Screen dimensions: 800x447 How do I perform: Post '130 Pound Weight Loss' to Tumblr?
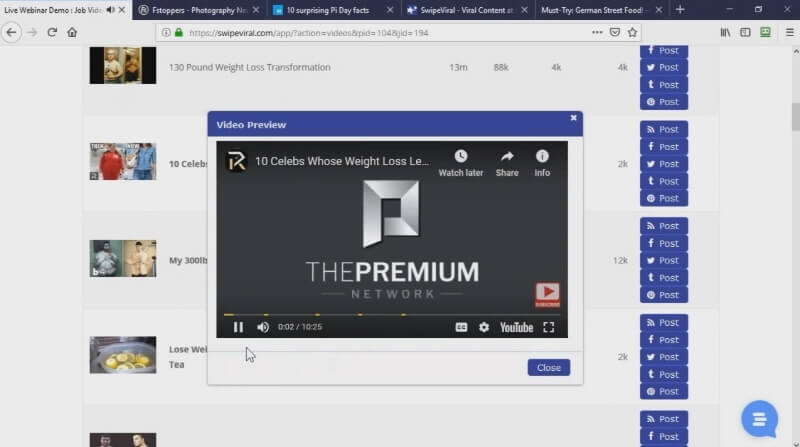[x=663, y=85]
